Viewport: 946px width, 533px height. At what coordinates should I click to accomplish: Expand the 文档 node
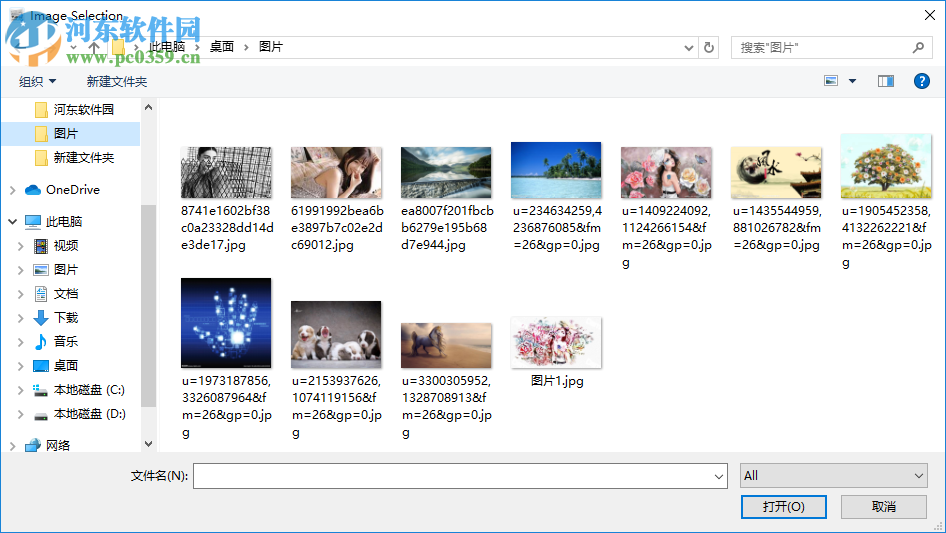point(21,294)
